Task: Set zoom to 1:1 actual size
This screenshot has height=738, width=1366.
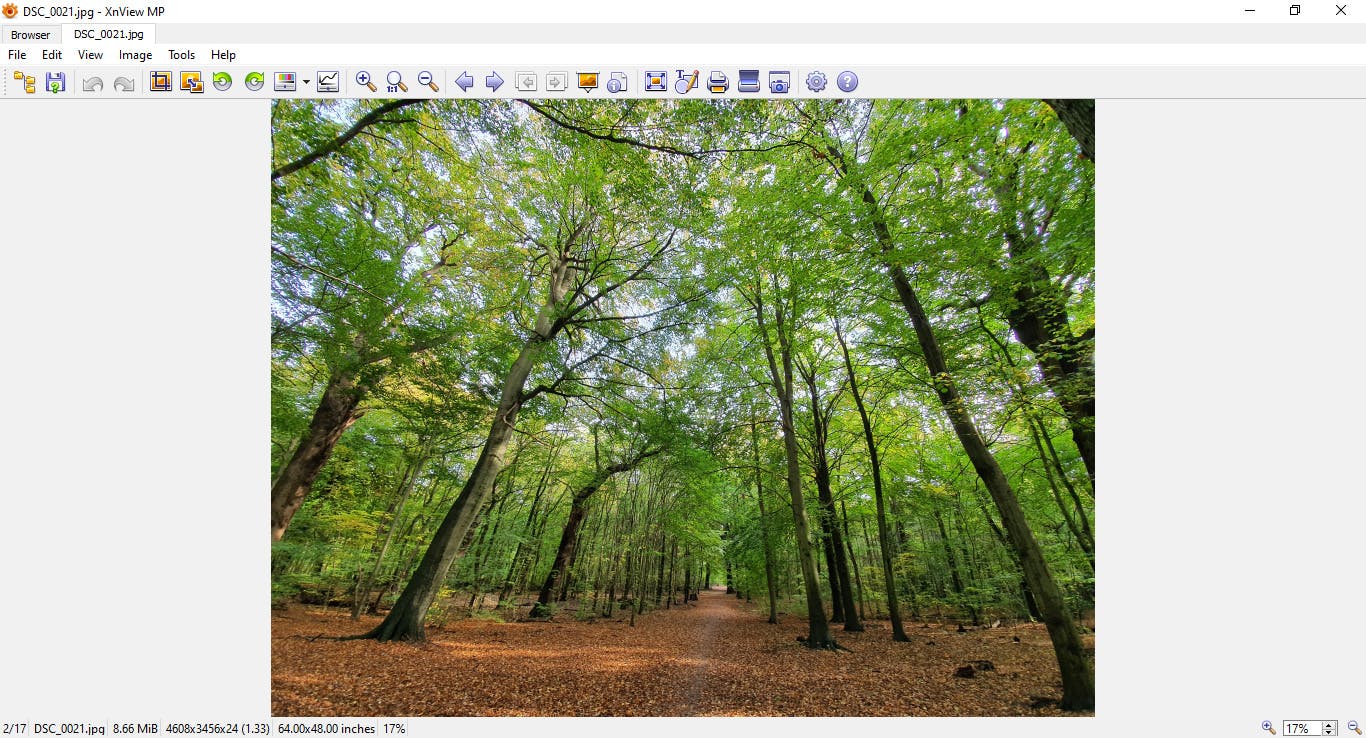Action: click(397, 82)
